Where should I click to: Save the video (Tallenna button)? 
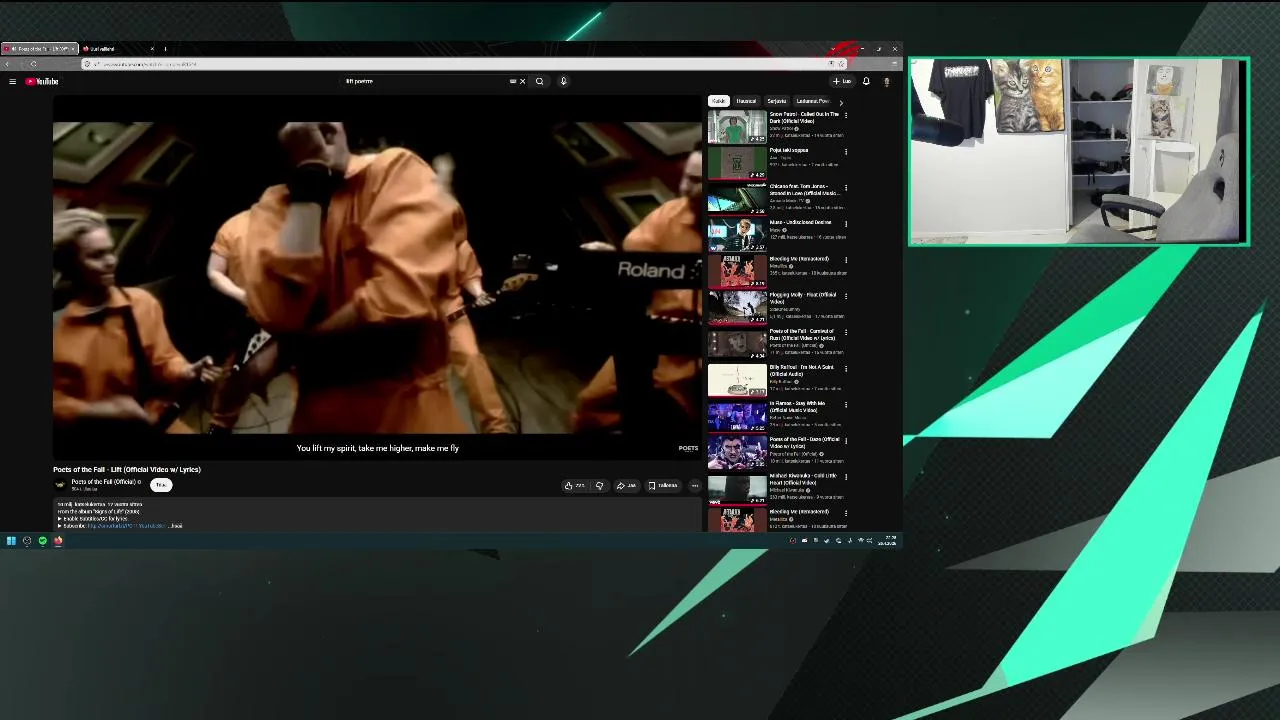tap(663, 486)
